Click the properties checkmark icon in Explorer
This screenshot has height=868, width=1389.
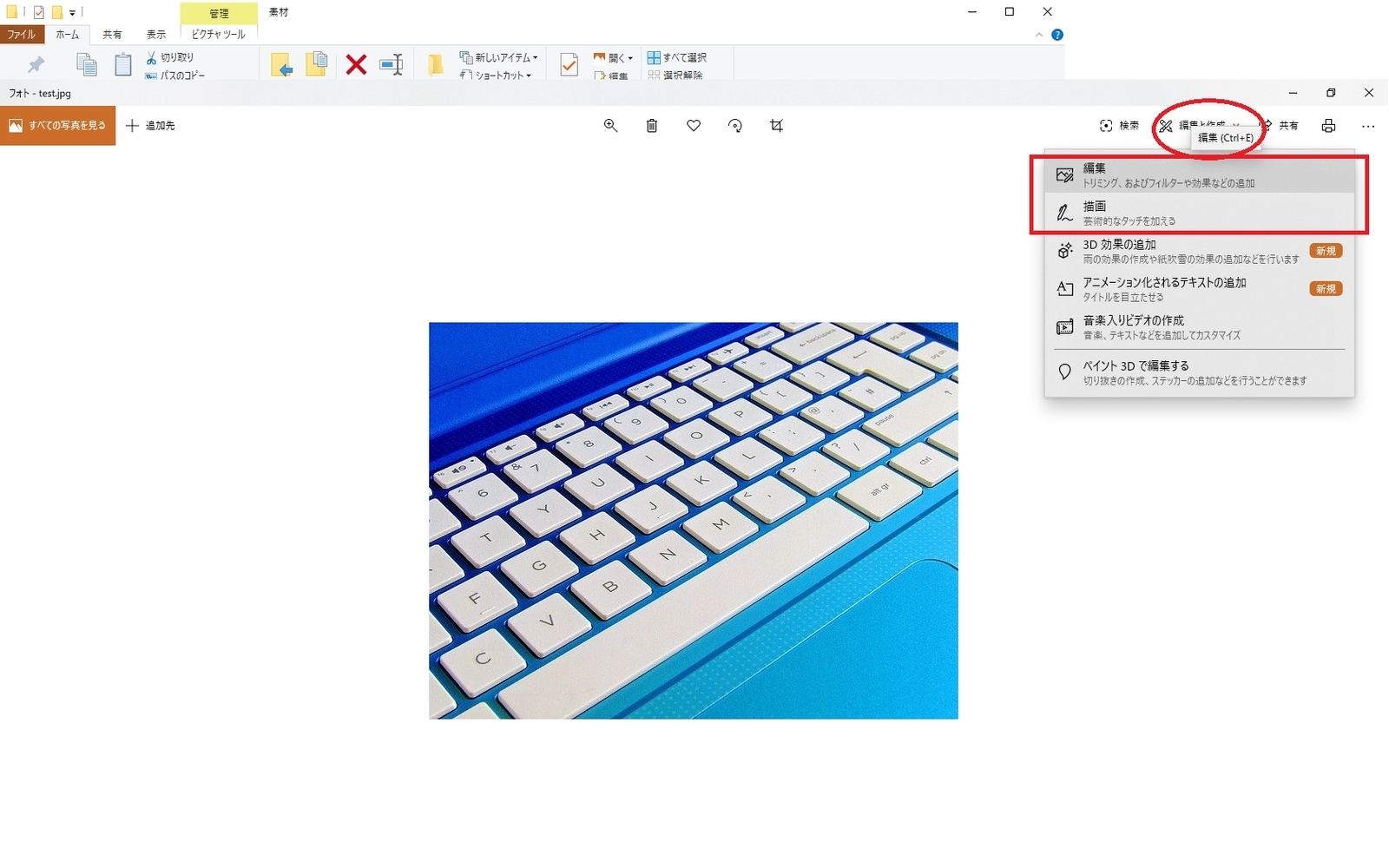coord(569,64)
